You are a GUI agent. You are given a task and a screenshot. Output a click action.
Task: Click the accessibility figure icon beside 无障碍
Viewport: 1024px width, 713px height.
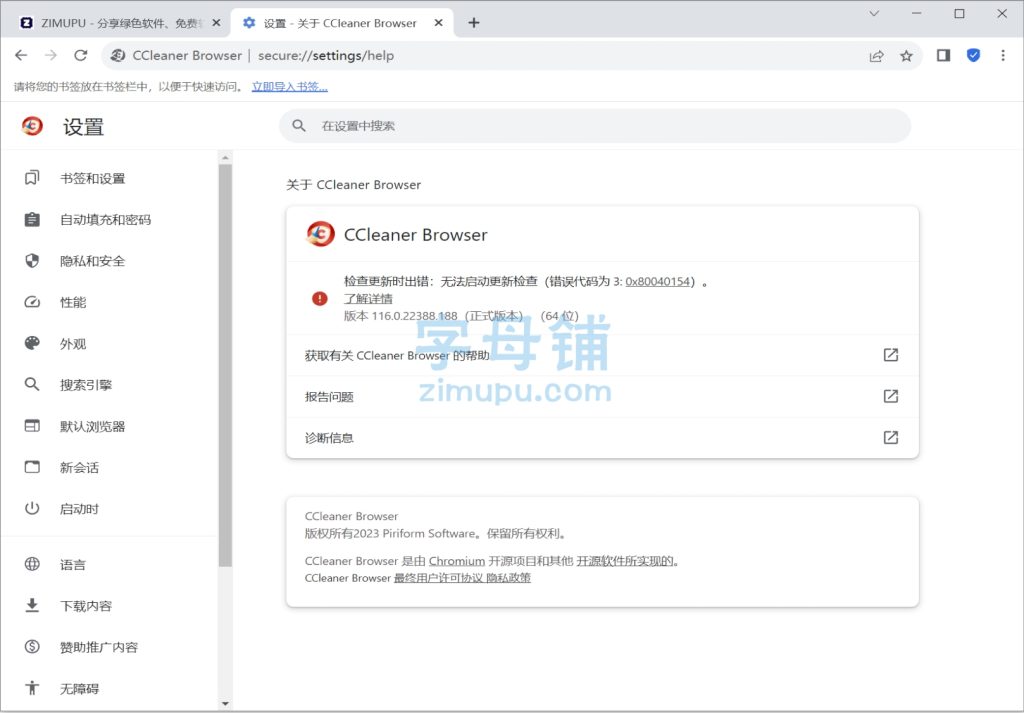pyautogui.click(x=32, y=688)
